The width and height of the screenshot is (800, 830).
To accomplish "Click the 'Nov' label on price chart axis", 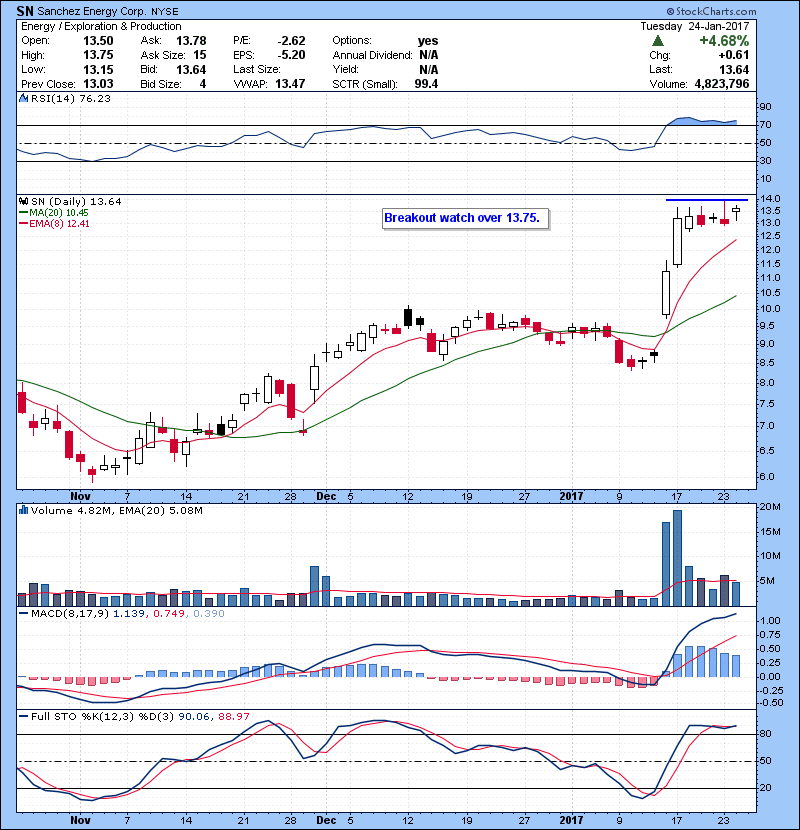I will click(x=80, y=497).
